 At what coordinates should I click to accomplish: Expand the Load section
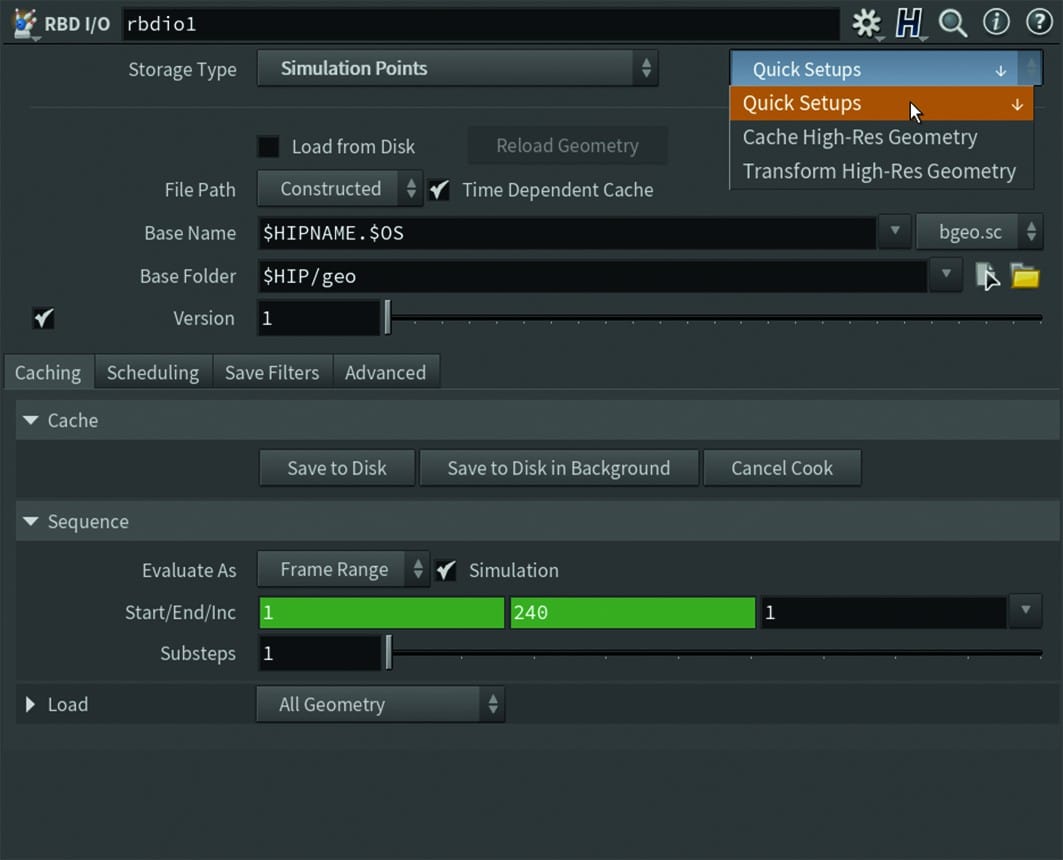30,704
